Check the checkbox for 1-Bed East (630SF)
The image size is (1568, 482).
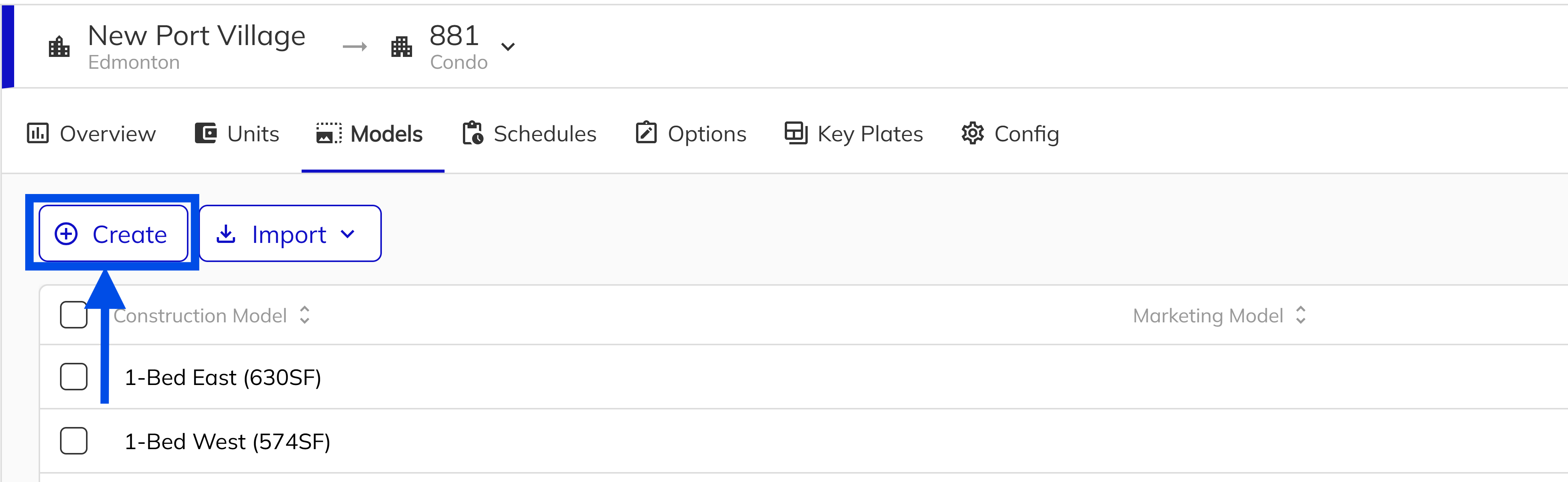coord(74,377)
